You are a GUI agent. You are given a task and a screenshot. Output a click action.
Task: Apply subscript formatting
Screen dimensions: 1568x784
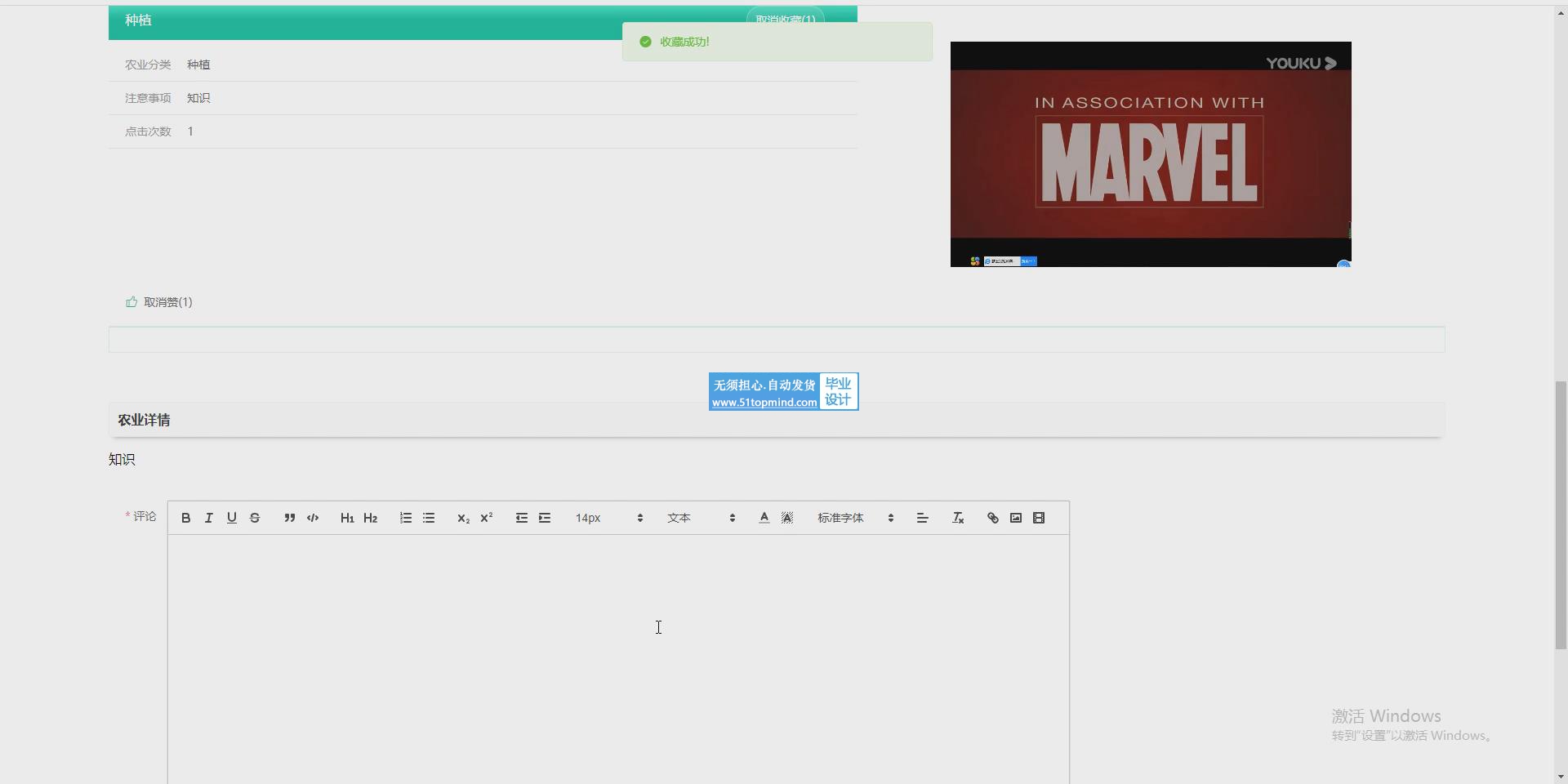463,518
